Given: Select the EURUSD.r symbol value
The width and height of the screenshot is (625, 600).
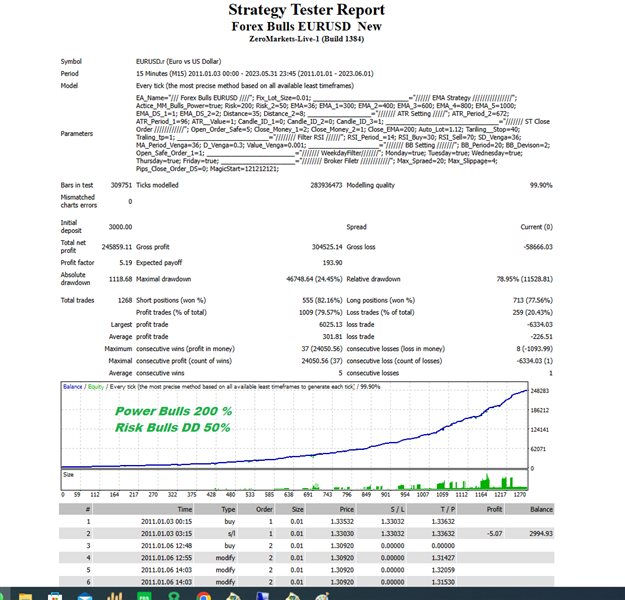Looking at the screenshot, I should [179, 61].
